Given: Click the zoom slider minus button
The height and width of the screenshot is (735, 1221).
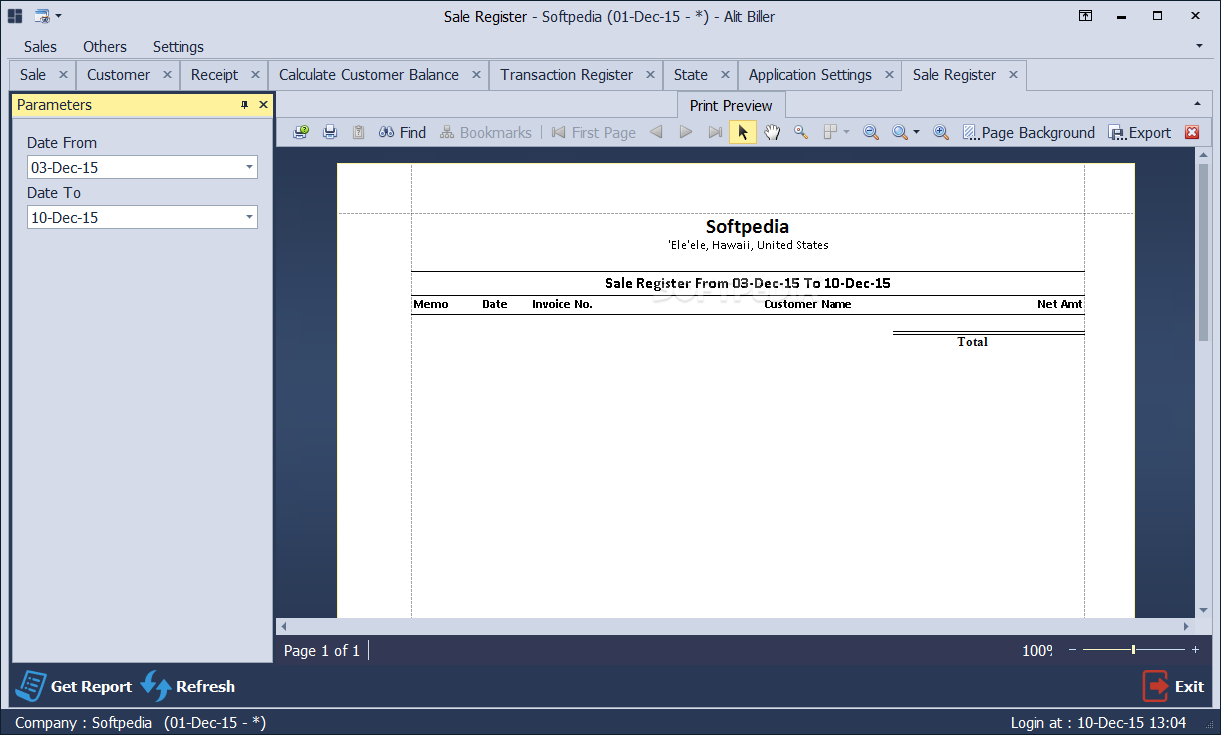Looking at the screenshot, I should point(1073,650).
